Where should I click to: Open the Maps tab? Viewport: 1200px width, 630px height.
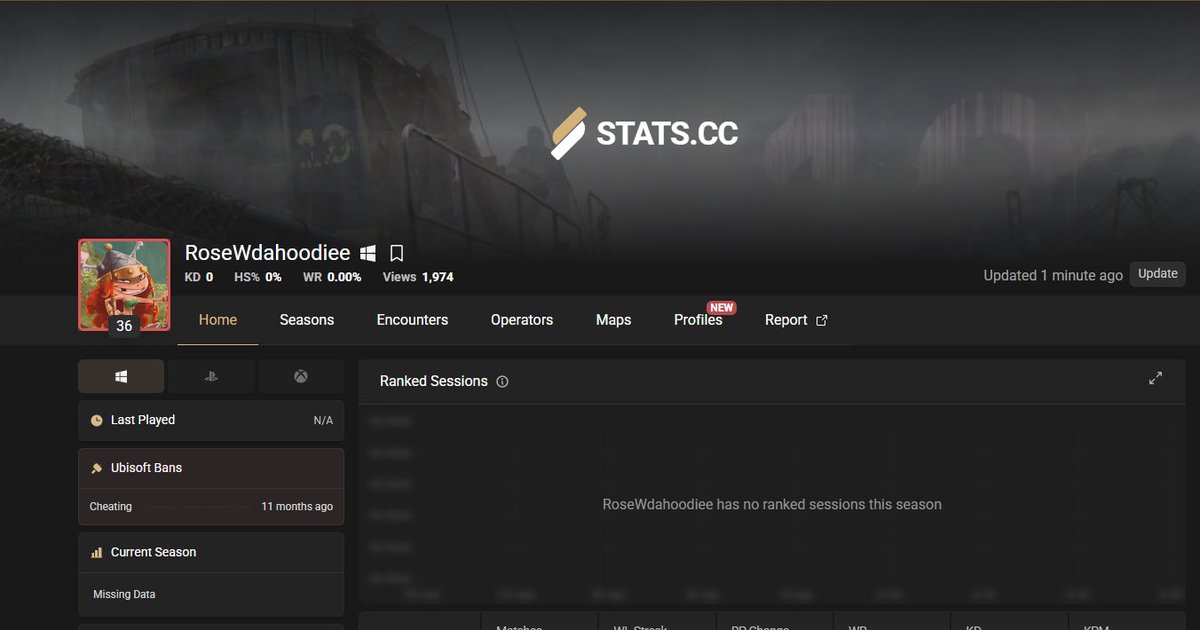[613, 320]
